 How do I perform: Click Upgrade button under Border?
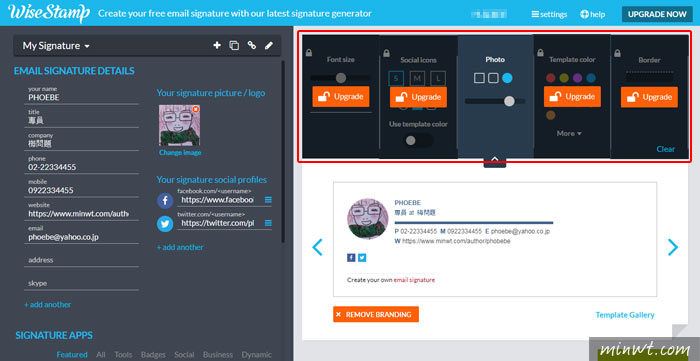coord(650,97)
